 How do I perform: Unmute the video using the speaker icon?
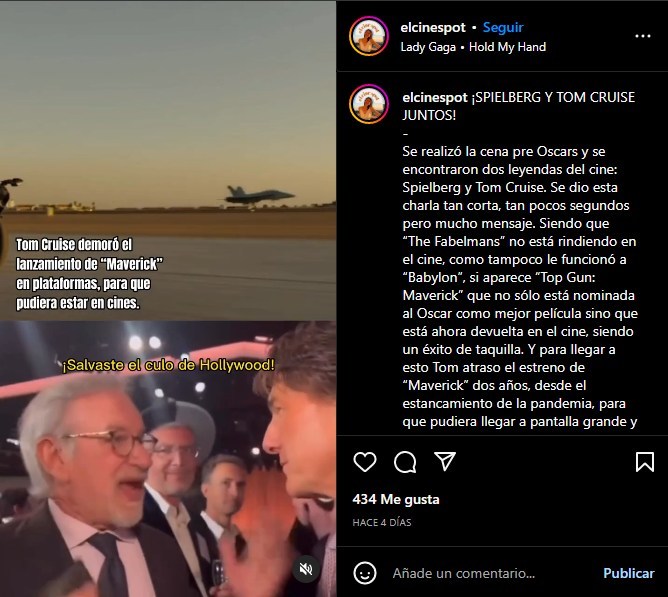(306, 569)
